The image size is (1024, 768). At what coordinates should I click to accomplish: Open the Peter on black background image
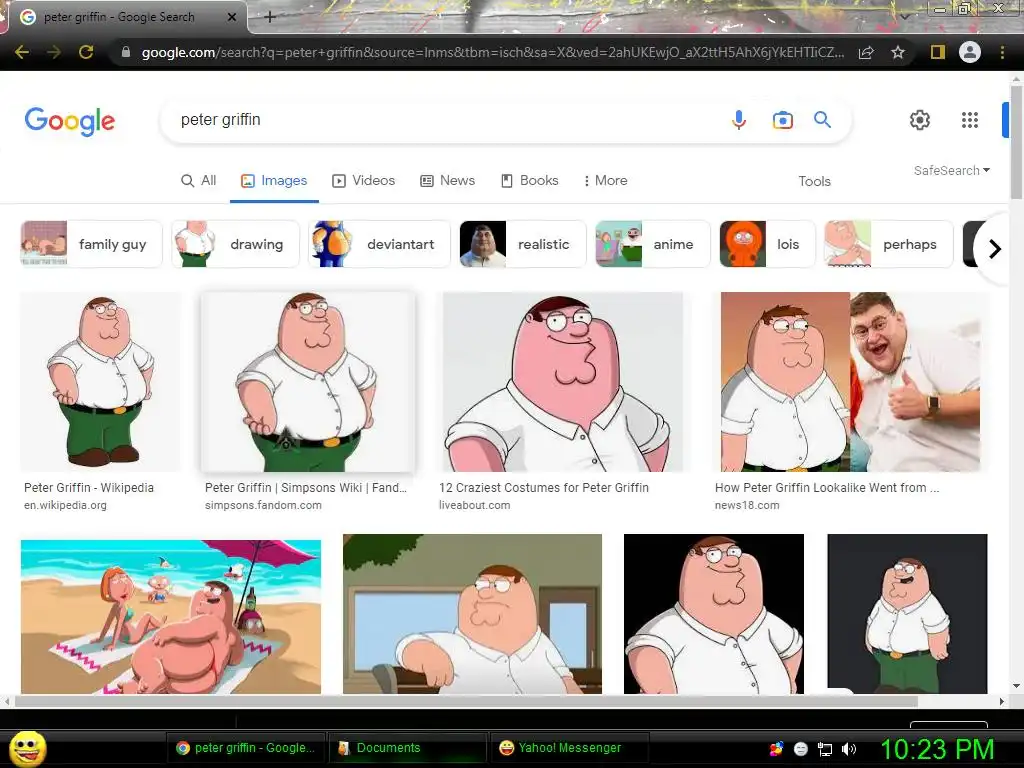(714, 614)
